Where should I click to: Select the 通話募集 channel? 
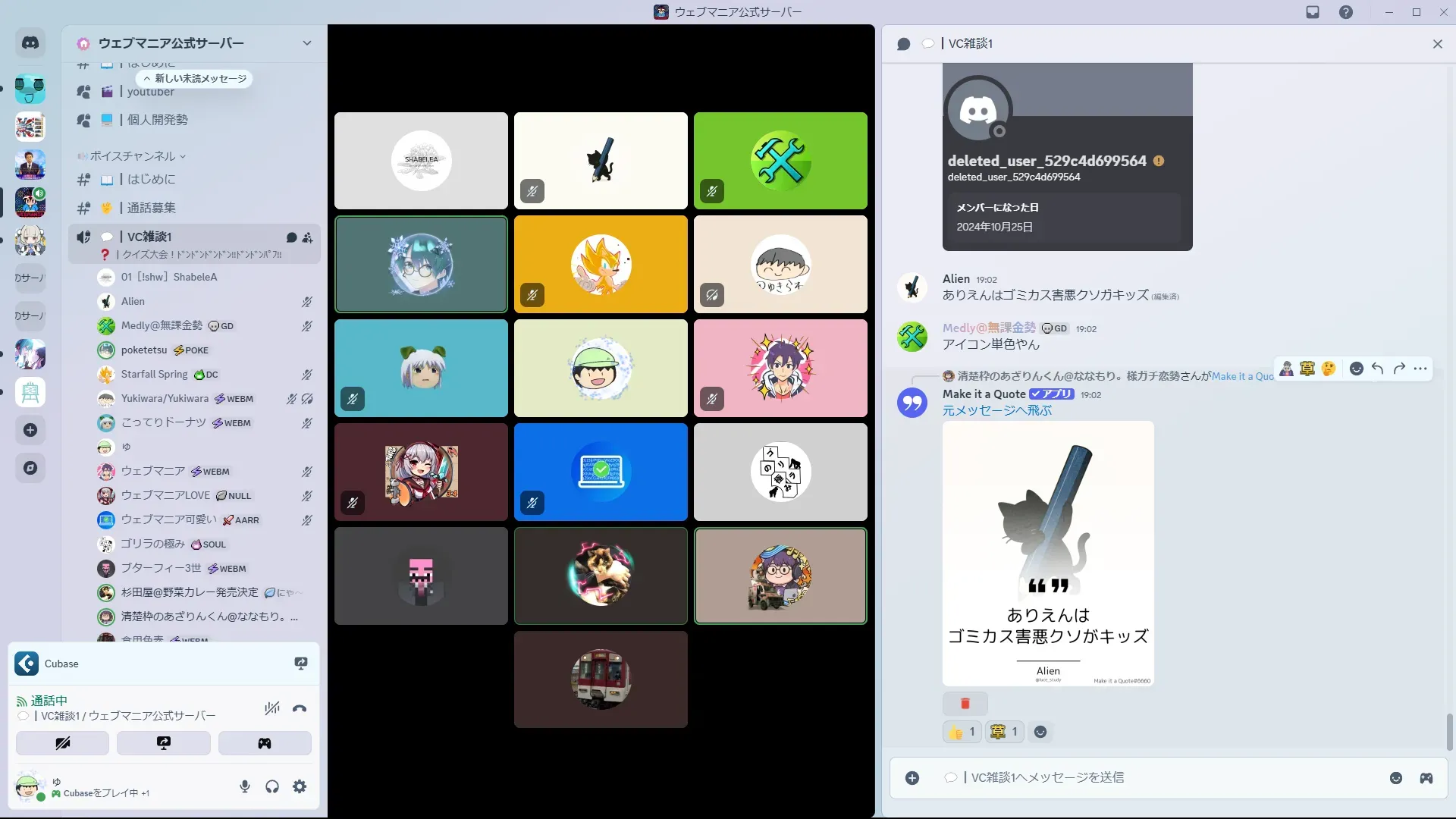coord(151,208)
